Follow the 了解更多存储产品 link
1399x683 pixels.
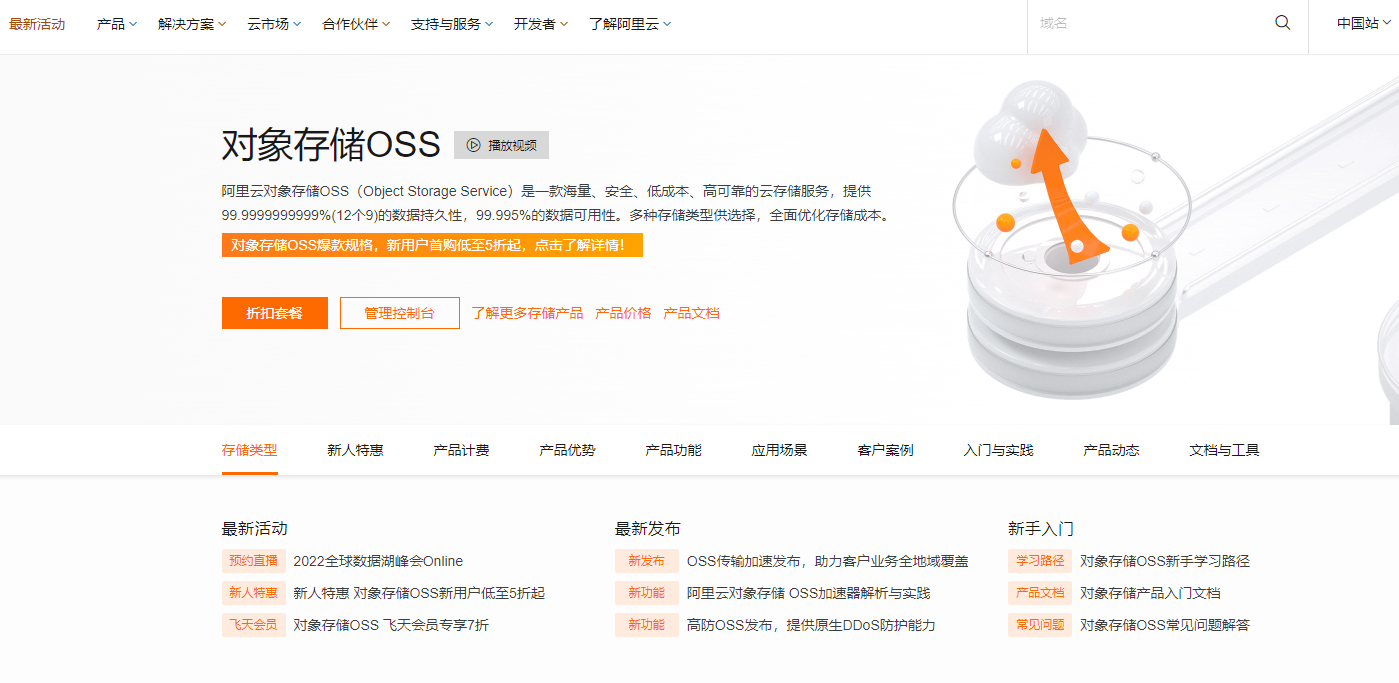point(527,313)
